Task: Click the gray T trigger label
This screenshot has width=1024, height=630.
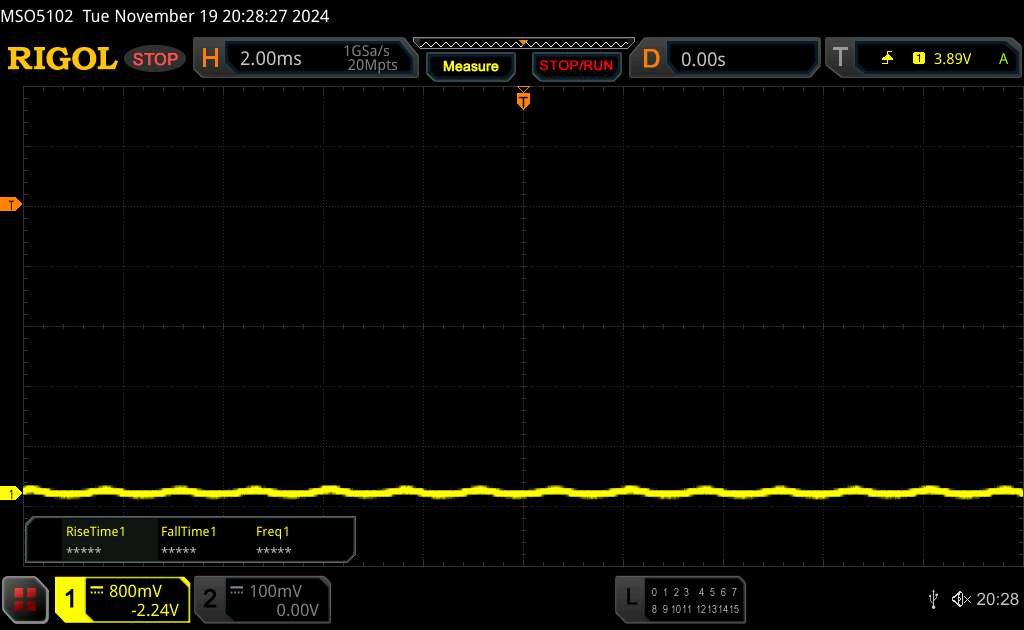Action: point(840,57)
